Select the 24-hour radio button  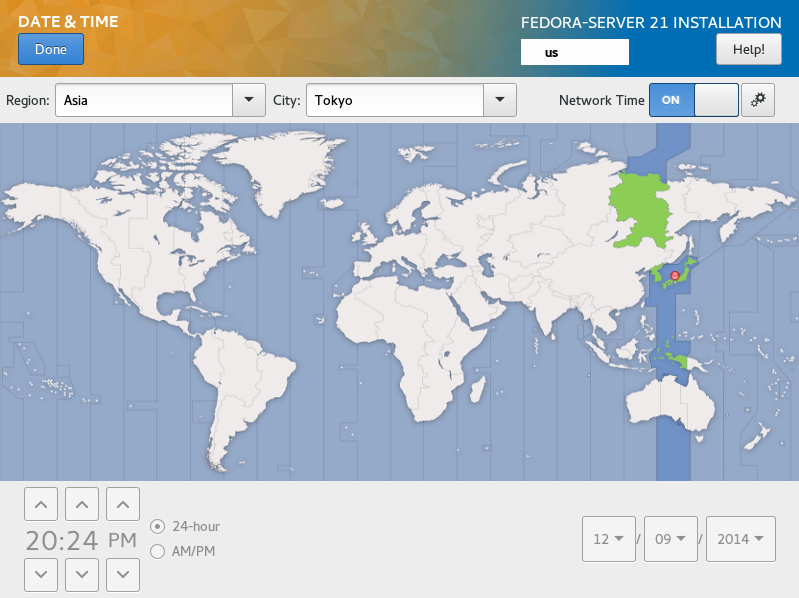(x=157, y=526)
